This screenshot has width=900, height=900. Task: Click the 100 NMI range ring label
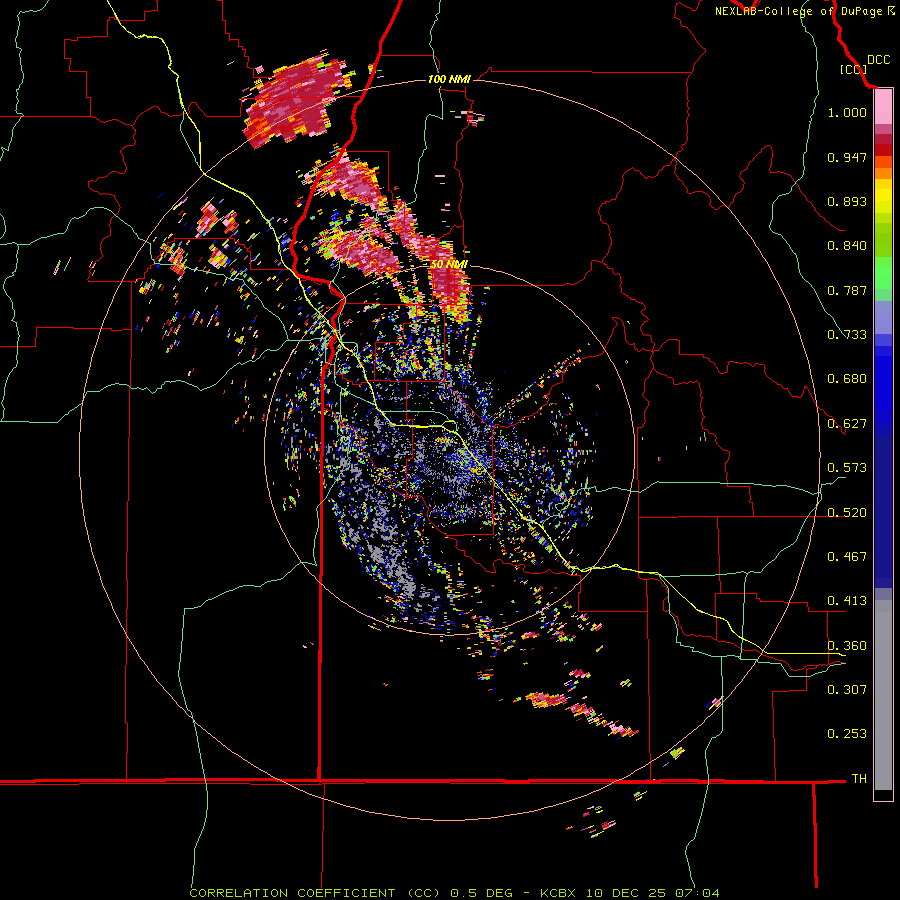pos(449,79)
